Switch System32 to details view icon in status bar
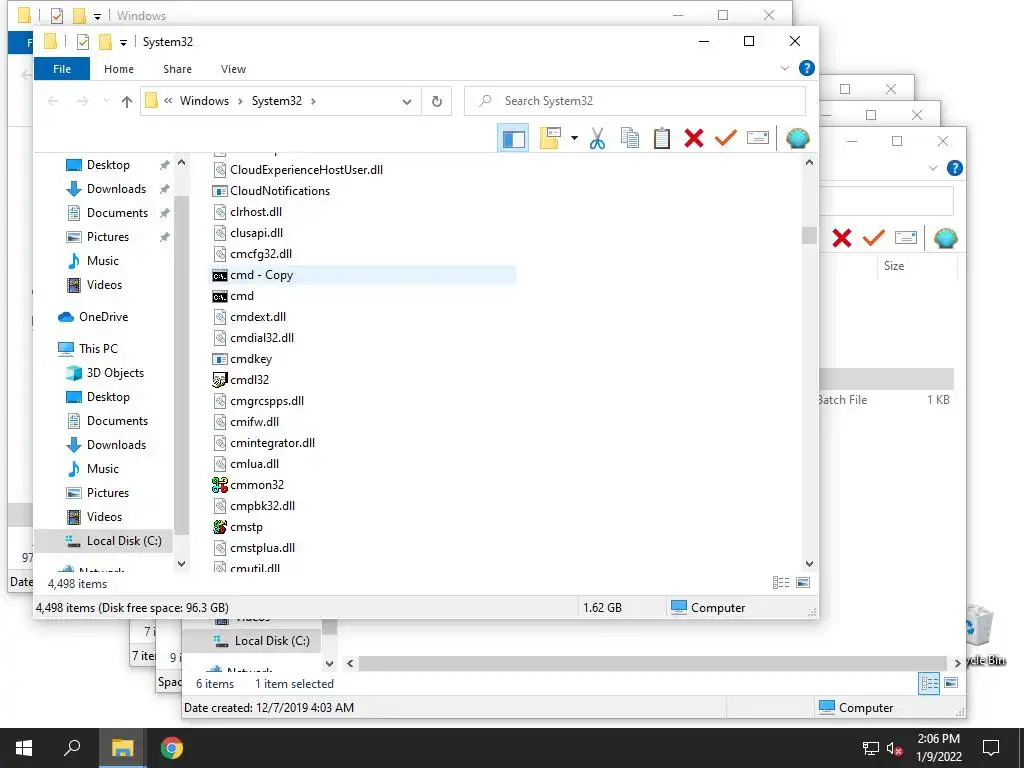1024x768 pixels. [x=781, y=583]
